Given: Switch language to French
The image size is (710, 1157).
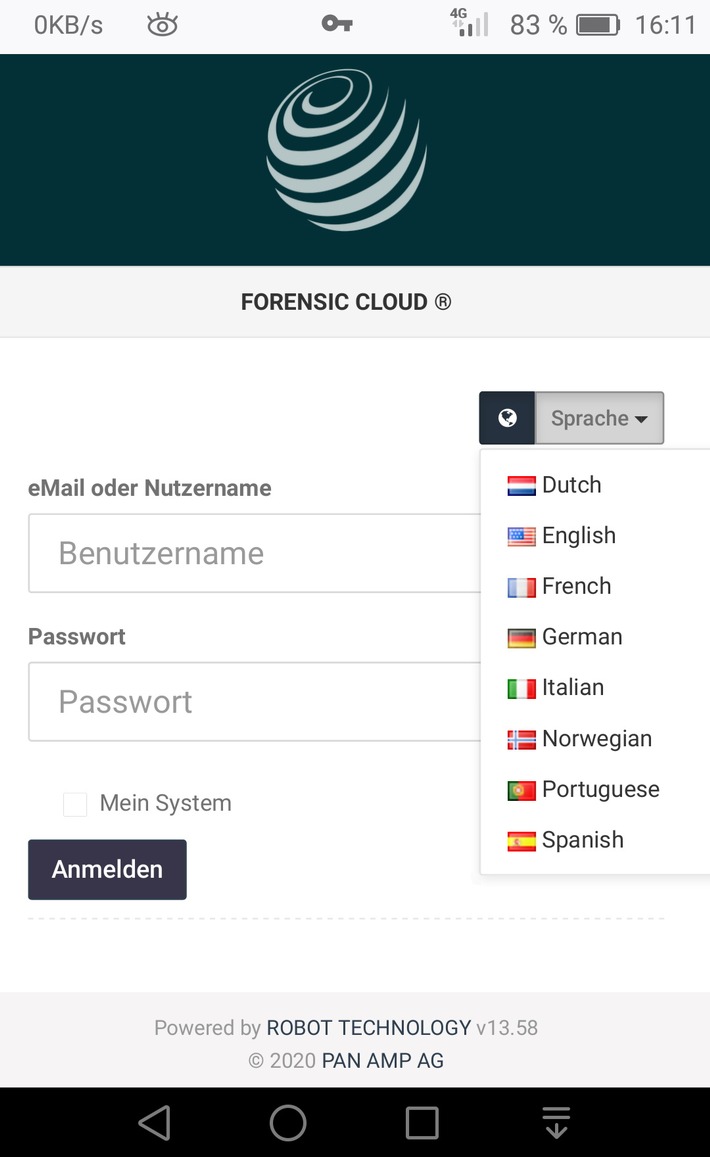Looking at the screenshot, I should pos(576,586).
